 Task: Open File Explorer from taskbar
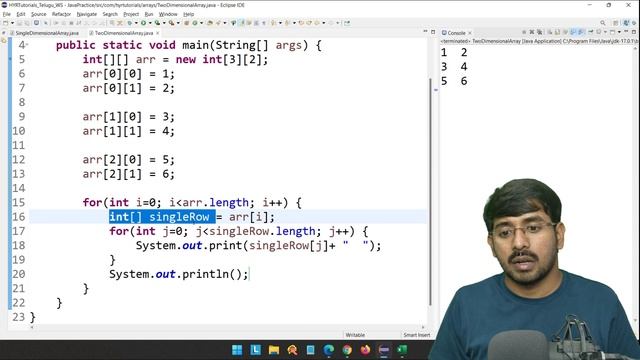click(273, 350)
